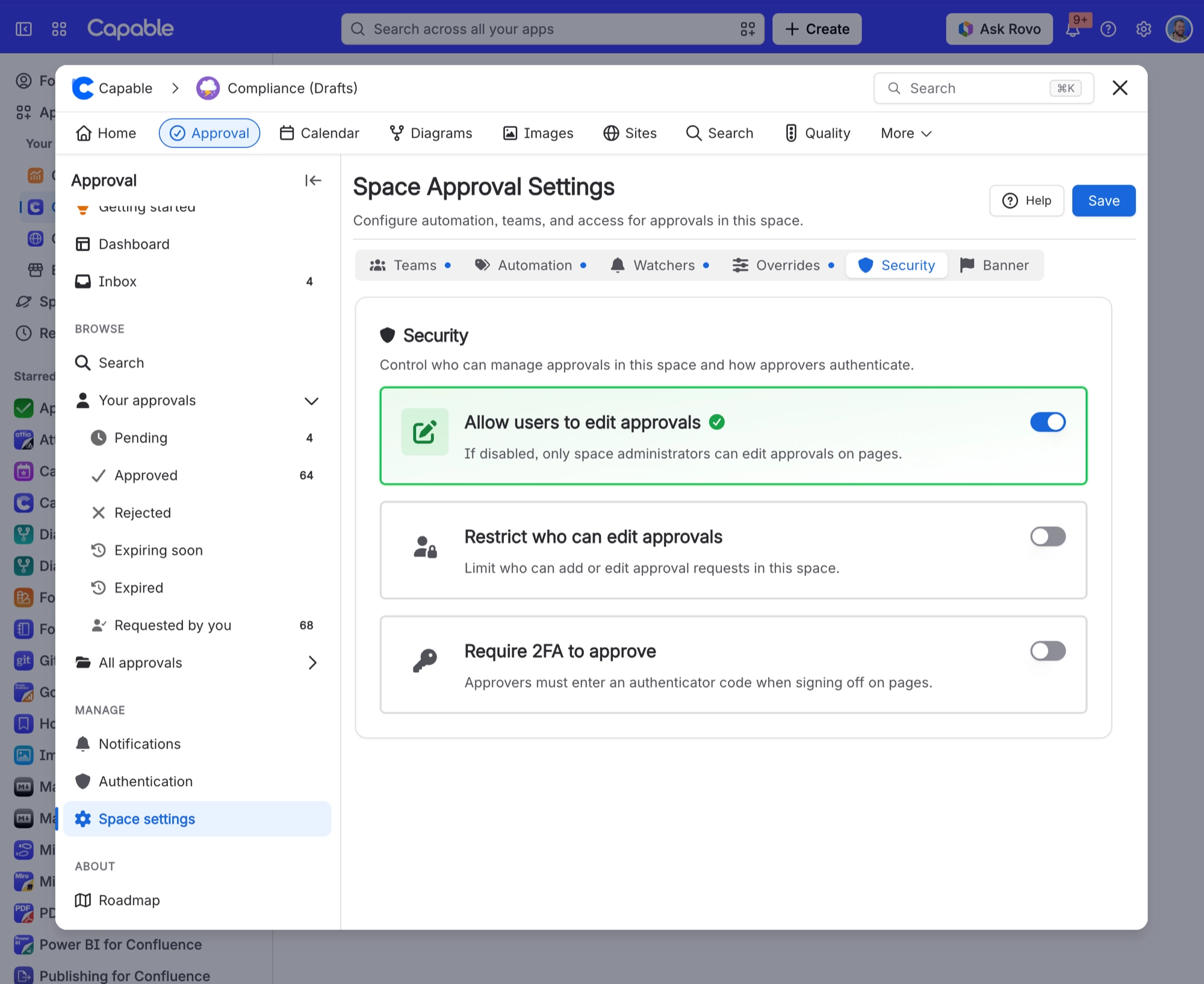Open Approved approvals list
Viewport: 1204px width, 984px height.
point(197,475)
